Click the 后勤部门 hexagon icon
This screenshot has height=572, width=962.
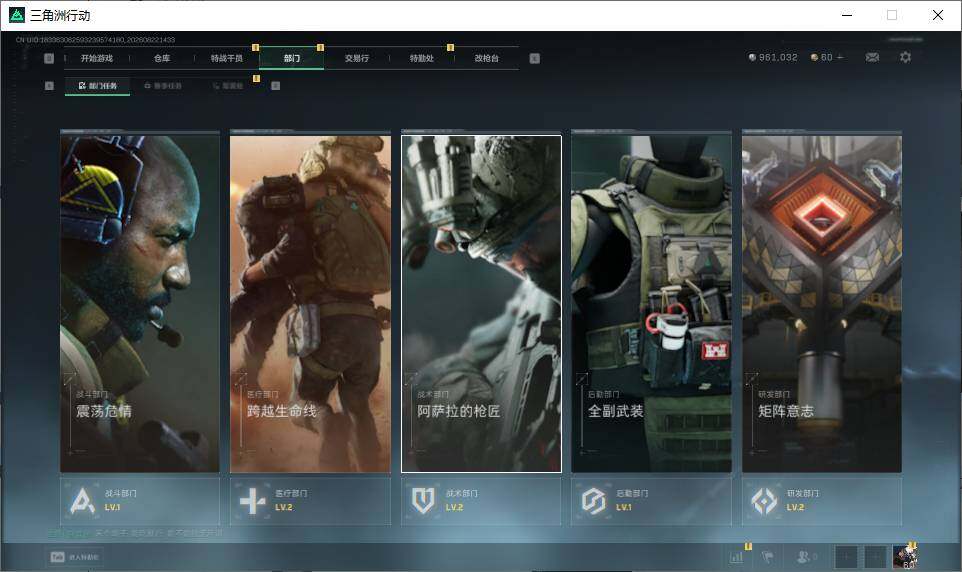click(x=593, y=501)
